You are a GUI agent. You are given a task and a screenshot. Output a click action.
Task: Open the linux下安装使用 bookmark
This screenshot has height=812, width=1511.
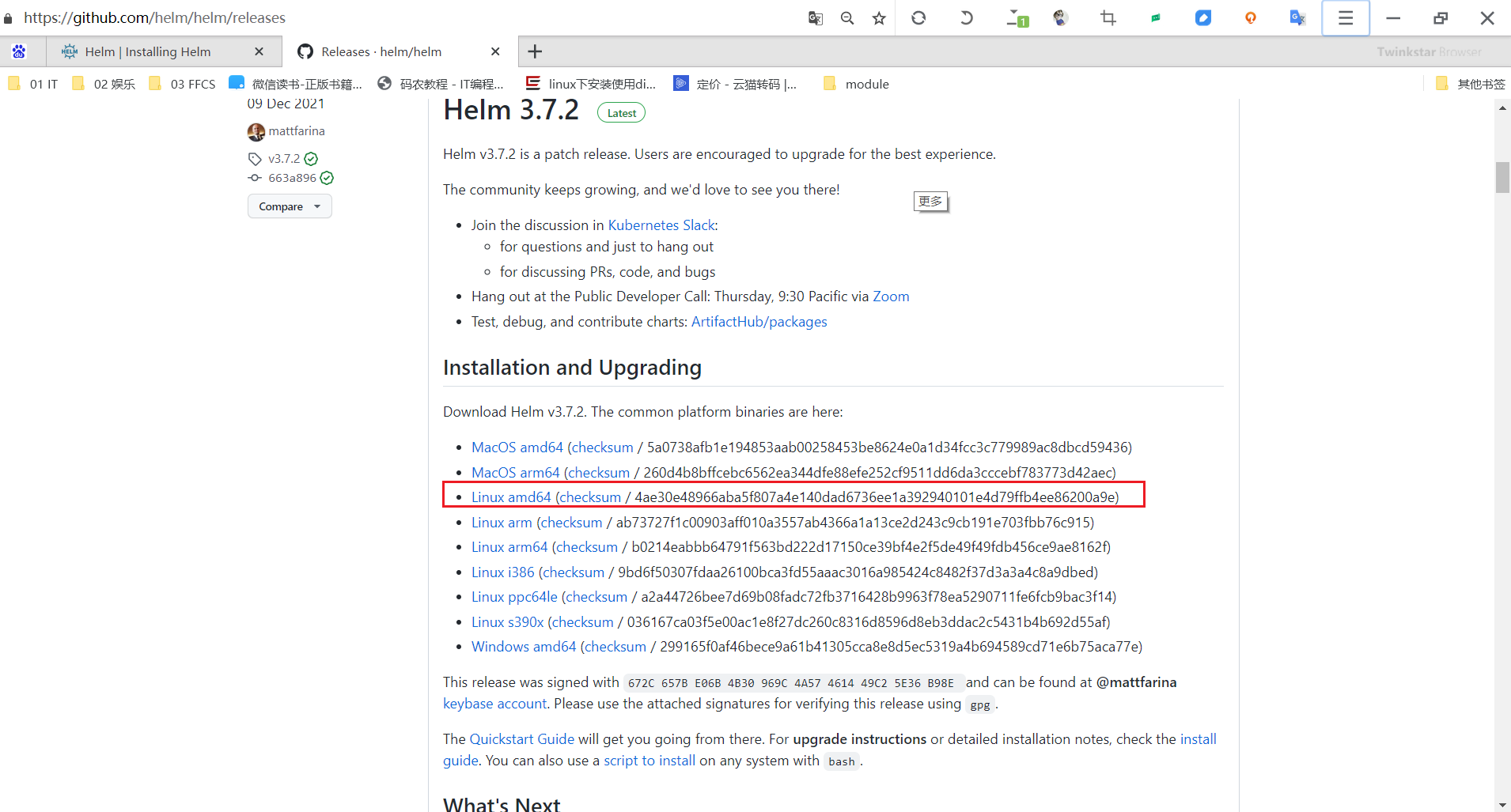pyautogui.click(x=591, y=84)
